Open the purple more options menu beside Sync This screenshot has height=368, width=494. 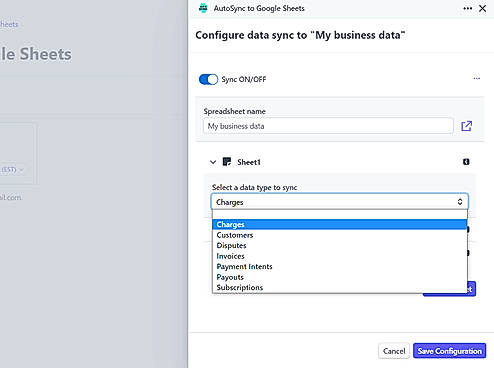coord(477,78)
